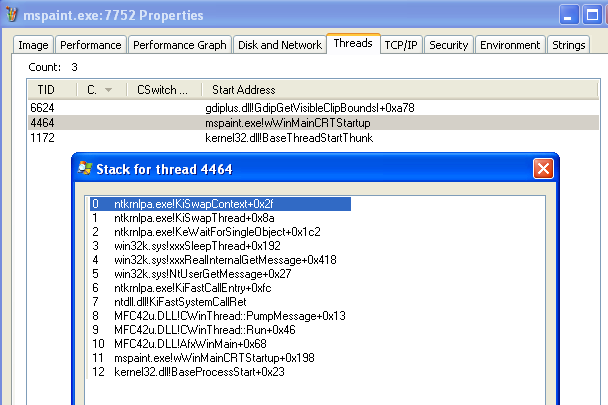Switch to the Security tab
Viewport: 608px width, 405px height.
449,45
